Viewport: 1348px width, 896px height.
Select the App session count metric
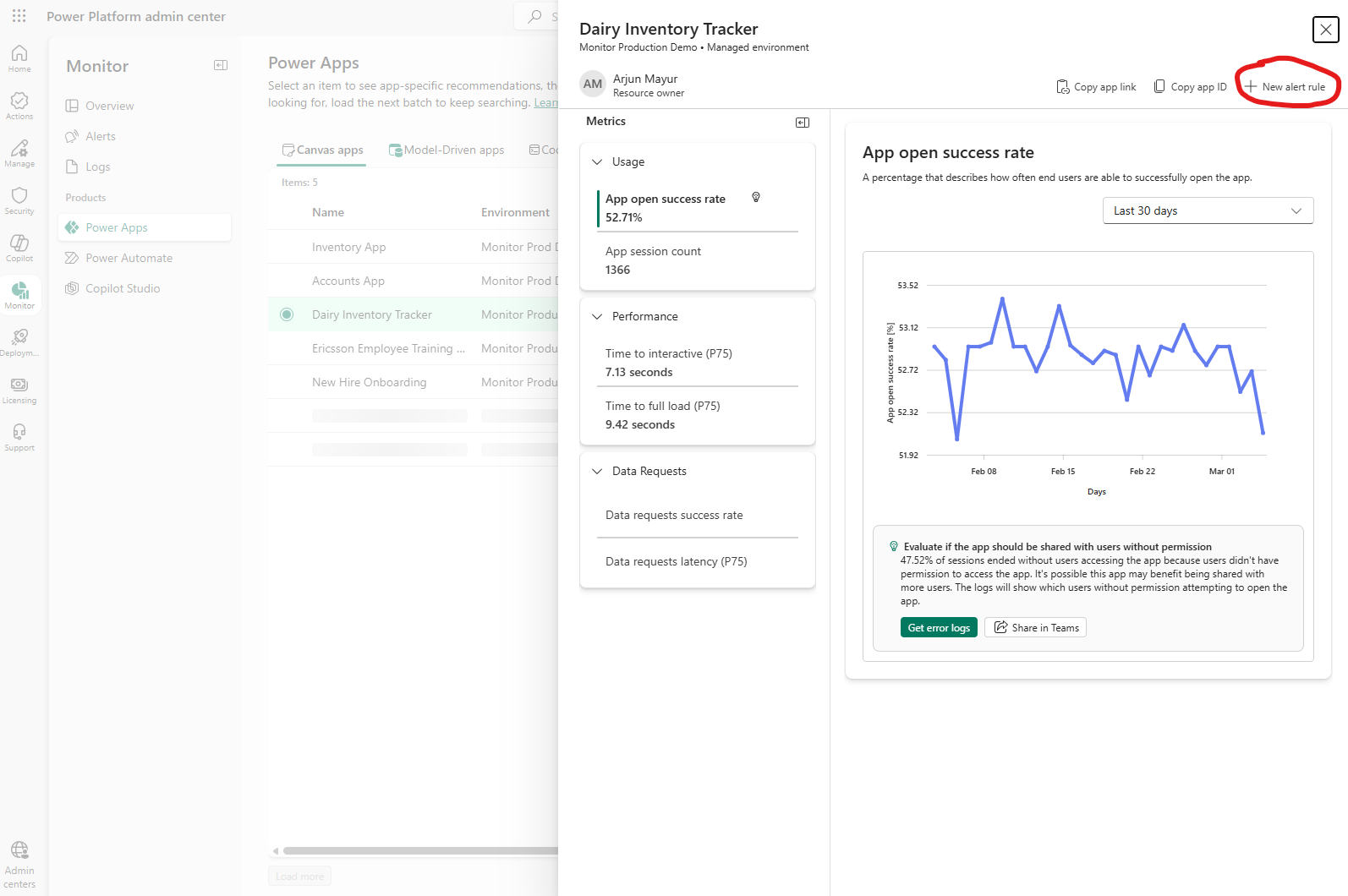click(x=697, y=260)
